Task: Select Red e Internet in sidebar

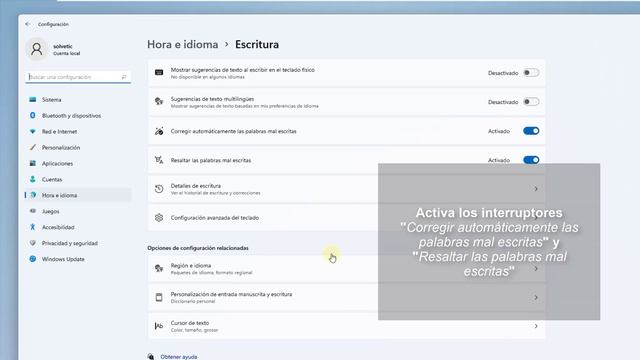Action: [x=78, y=131]
